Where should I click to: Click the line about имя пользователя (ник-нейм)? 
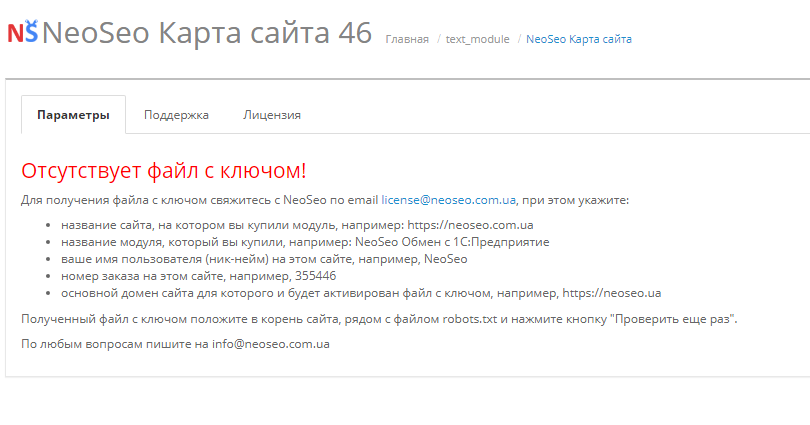point(264,259)
